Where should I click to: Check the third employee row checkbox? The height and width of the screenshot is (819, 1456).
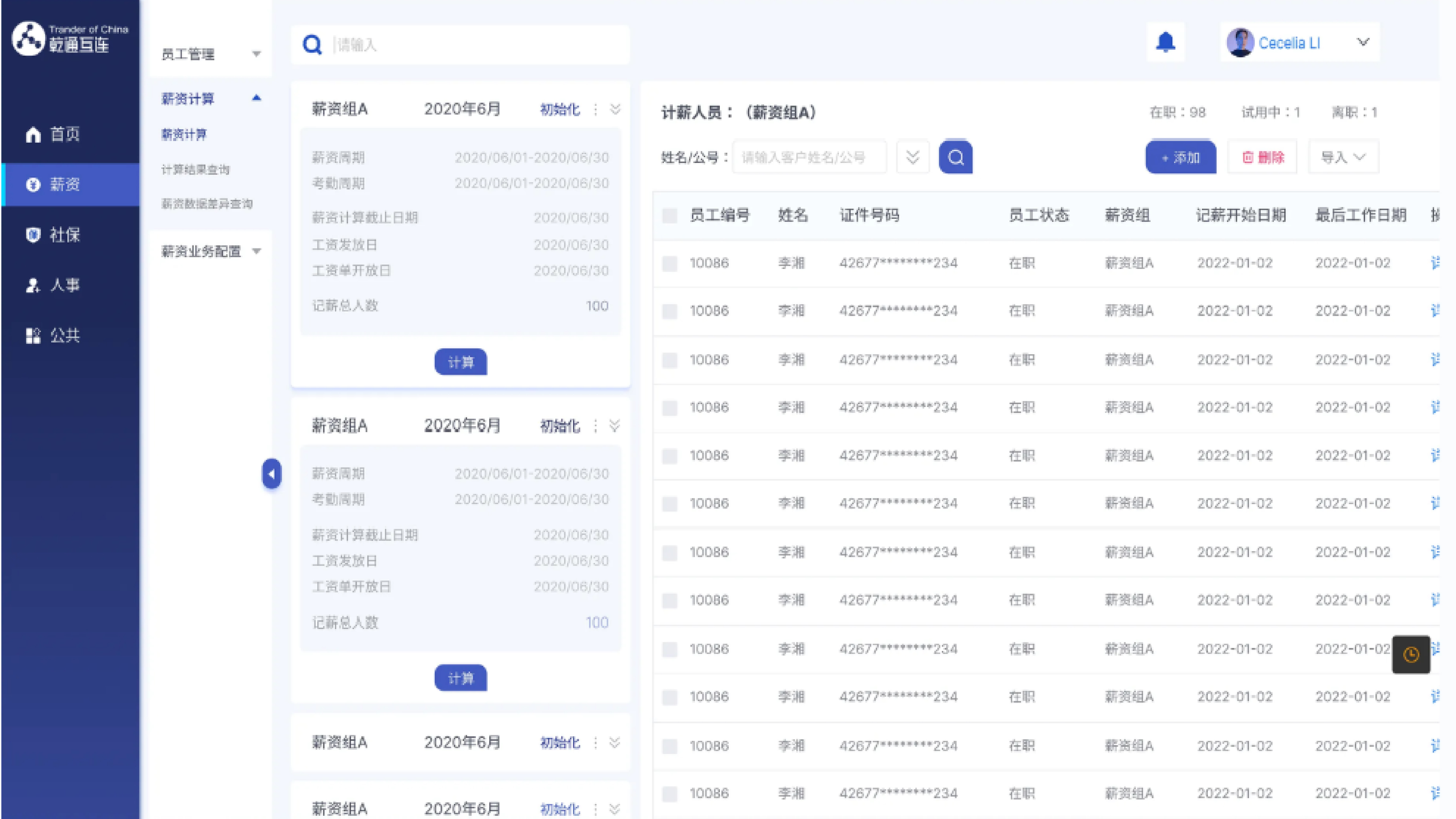coord(670,360)
